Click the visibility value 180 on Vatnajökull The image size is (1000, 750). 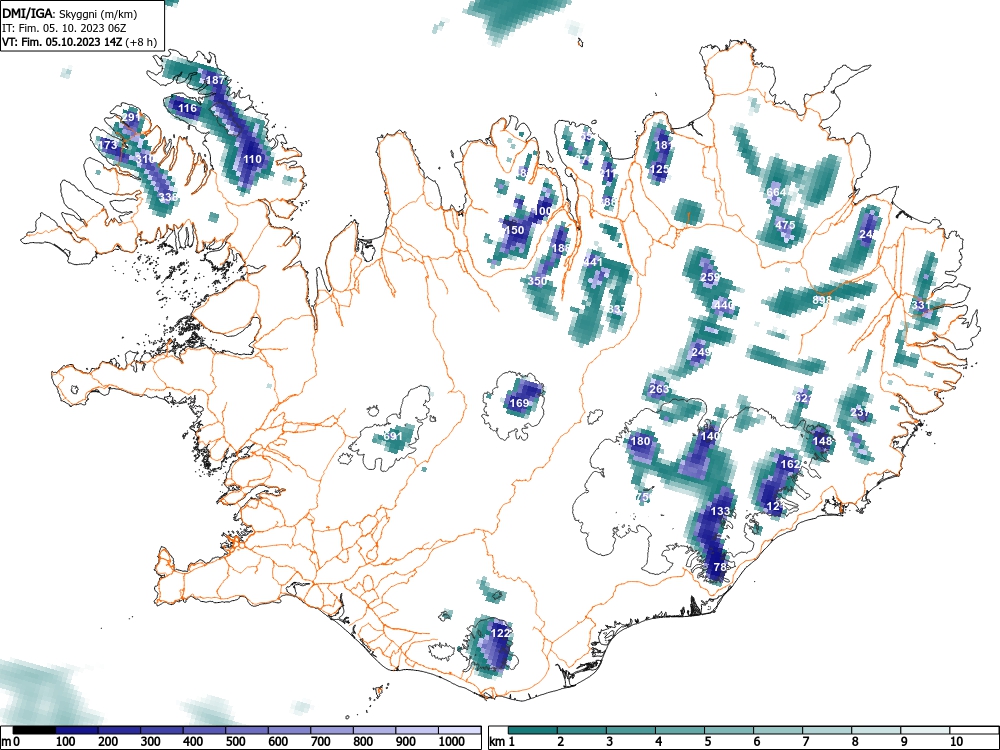[x=640, y=441]
